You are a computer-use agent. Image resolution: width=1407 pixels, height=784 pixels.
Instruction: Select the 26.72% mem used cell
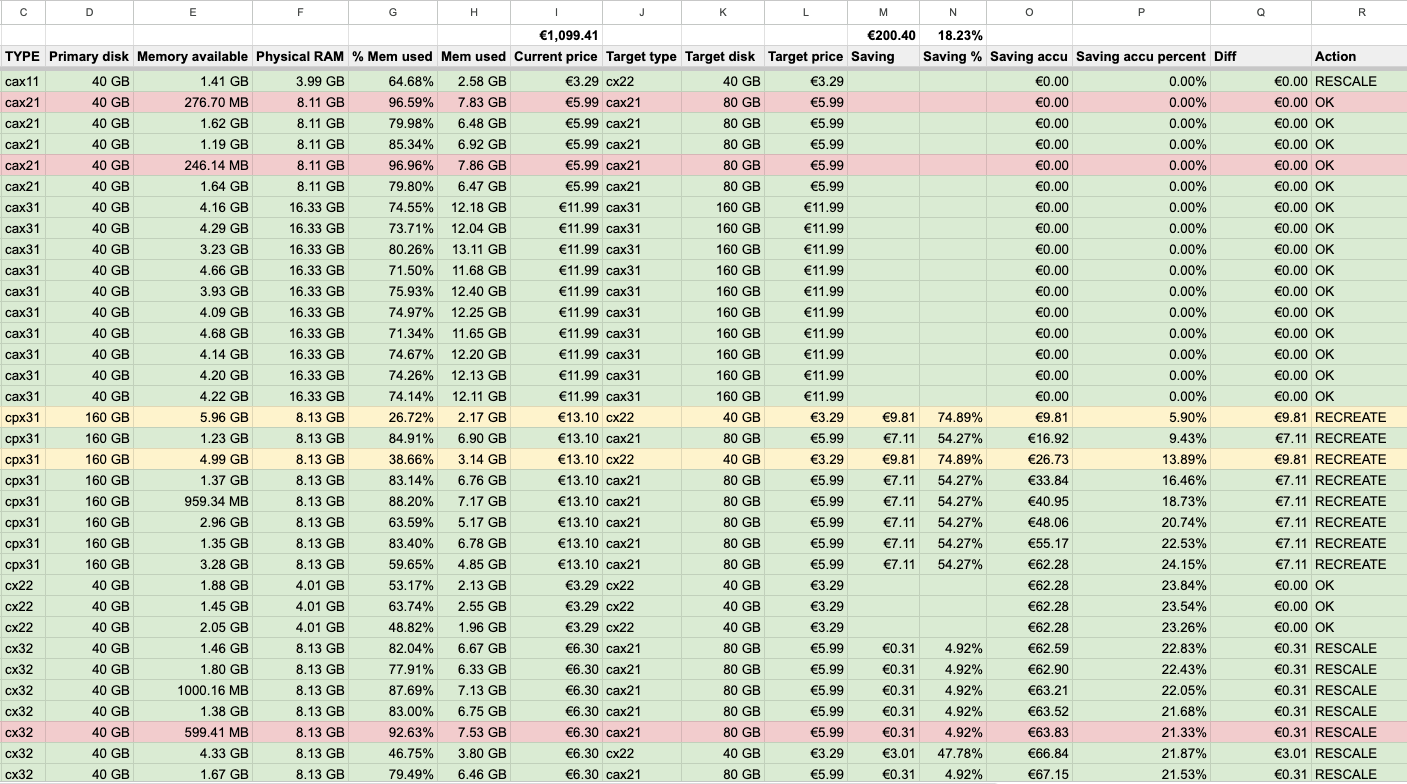pos(393,417)
